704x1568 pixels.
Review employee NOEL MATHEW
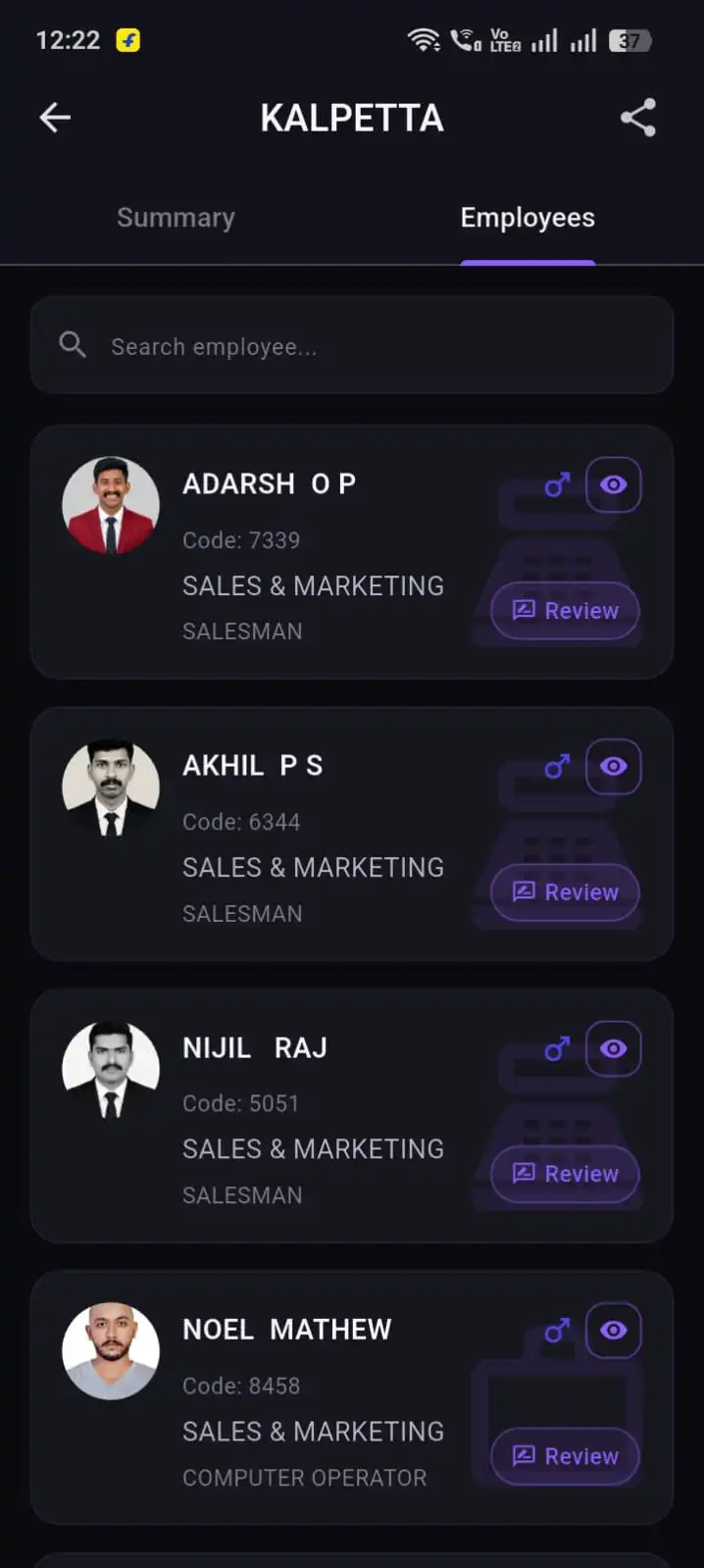(566, 1456)
